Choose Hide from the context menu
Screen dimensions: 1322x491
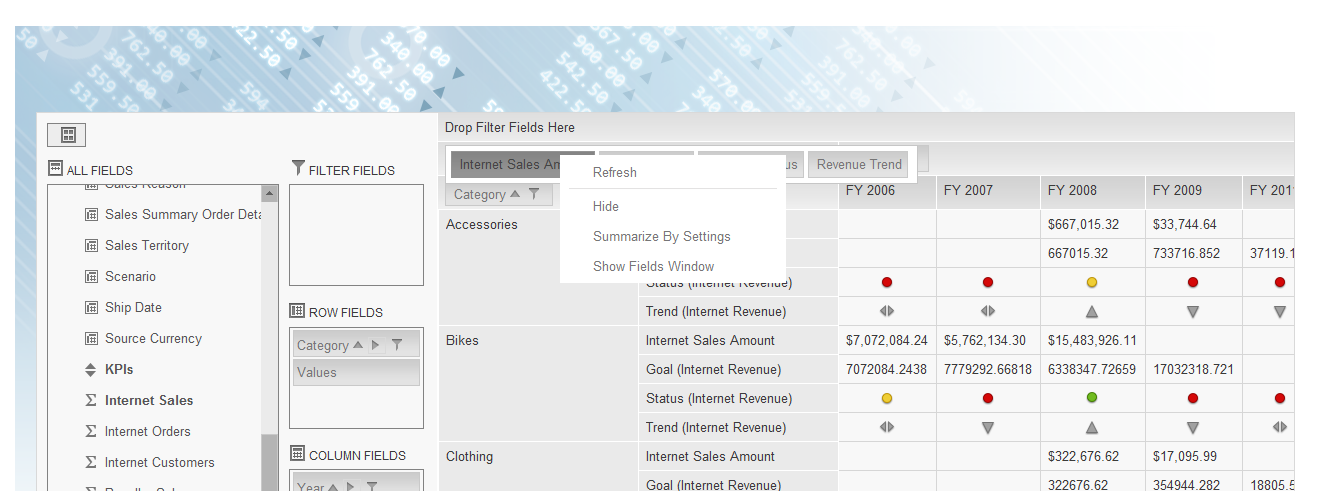tap(606, 206)
